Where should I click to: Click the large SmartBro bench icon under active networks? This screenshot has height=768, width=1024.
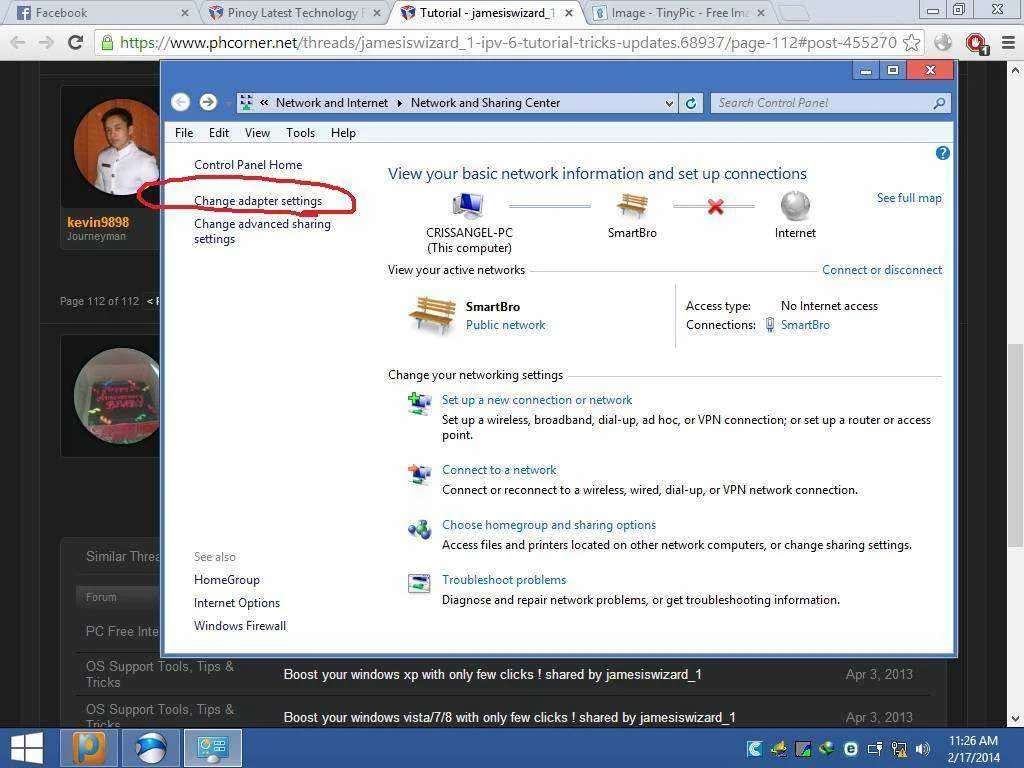432,314
